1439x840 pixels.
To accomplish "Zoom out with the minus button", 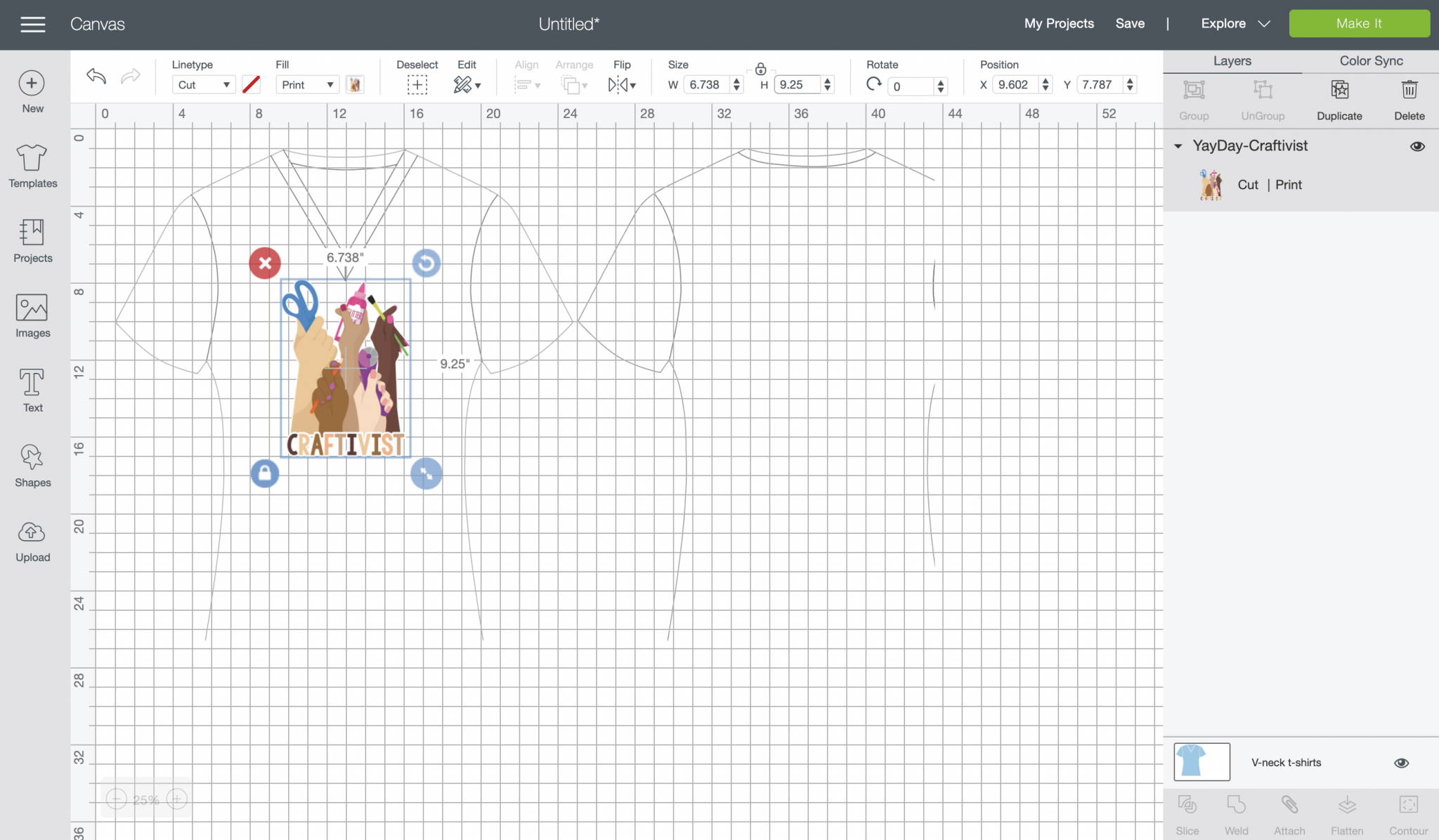I will click(116, 799).
